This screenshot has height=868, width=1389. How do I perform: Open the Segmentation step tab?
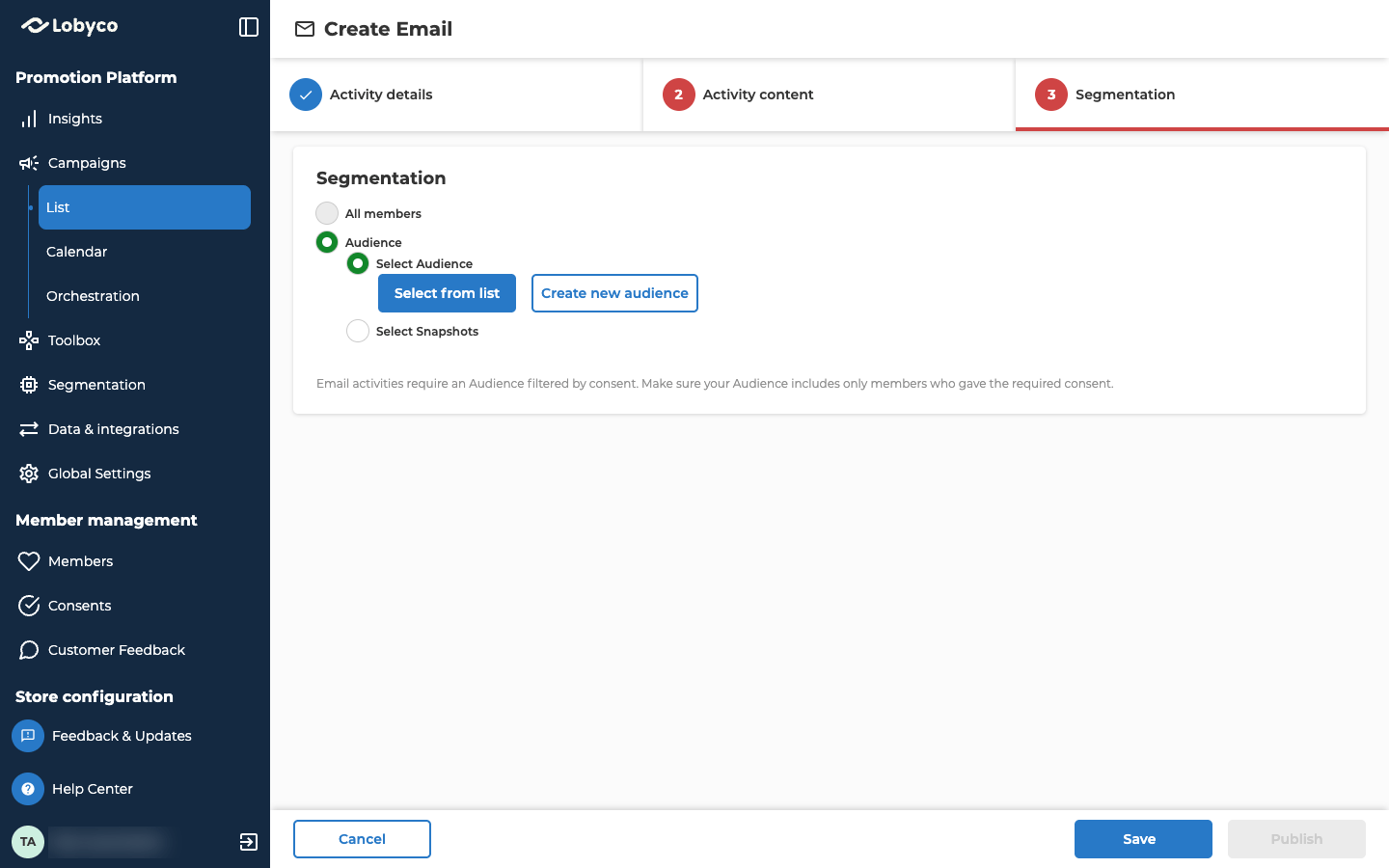(1202, 95)
